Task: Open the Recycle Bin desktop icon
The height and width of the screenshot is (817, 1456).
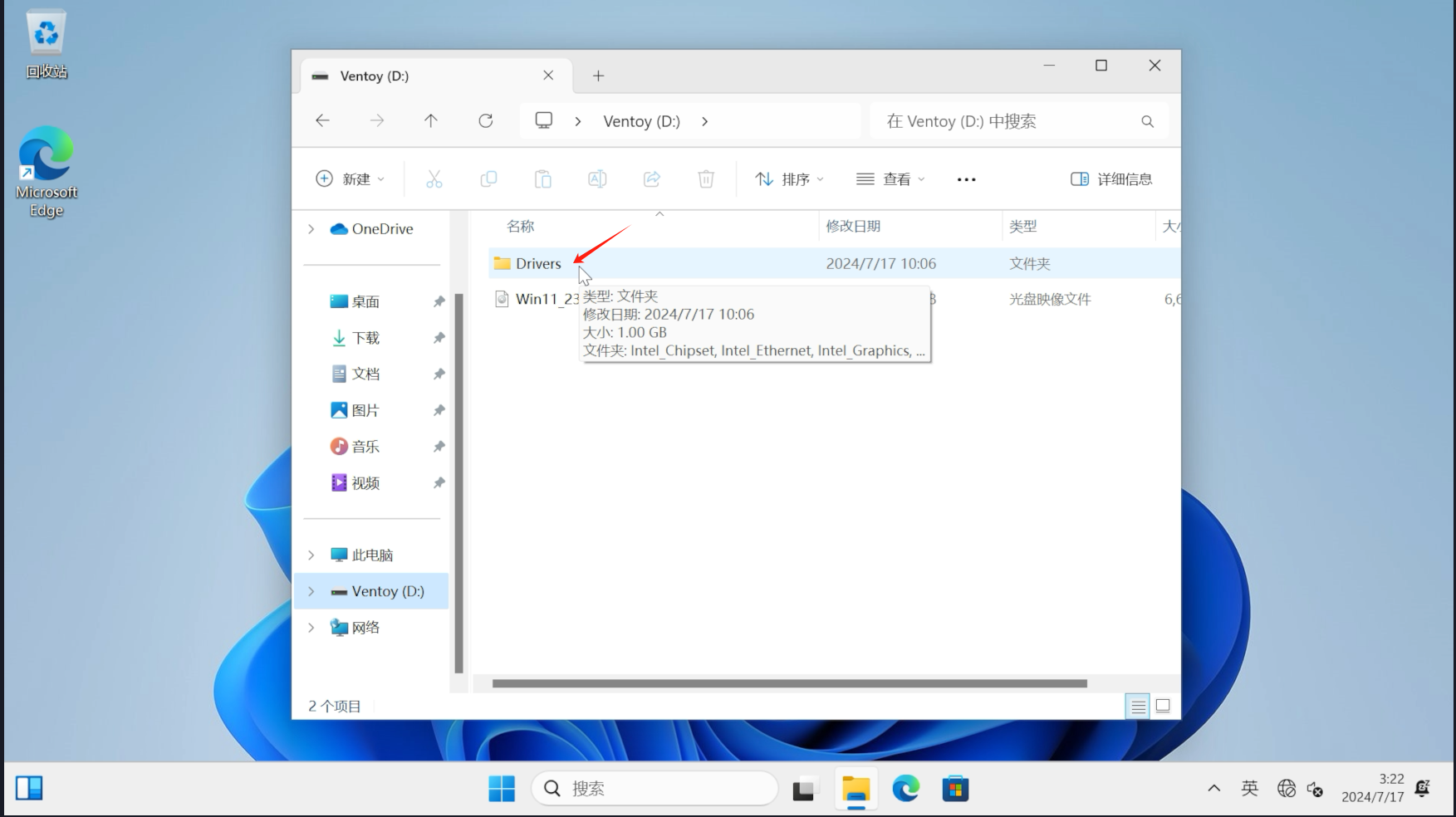Action: point(47,45)
